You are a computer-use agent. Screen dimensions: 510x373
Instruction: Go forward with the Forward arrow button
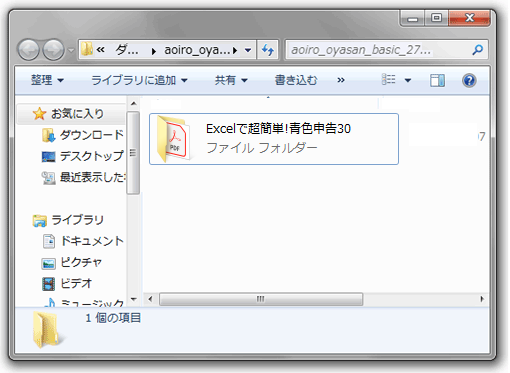pyautogui.click(x=54, y=50)
